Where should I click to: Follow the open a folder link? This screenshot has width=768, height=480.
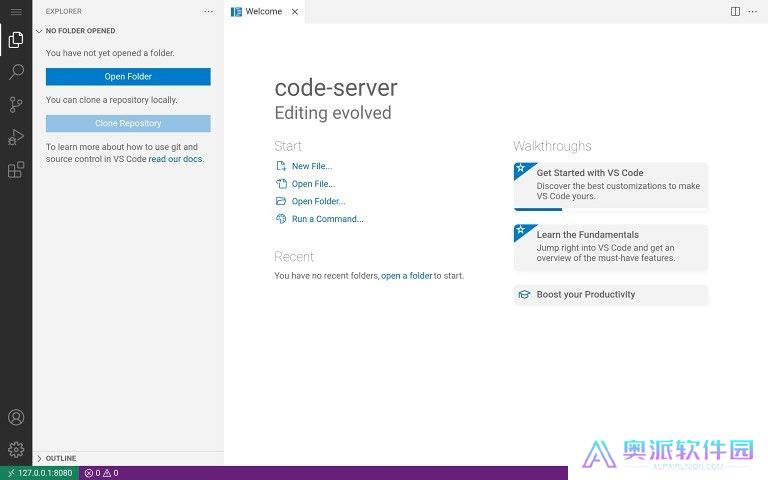pos(407,276)
